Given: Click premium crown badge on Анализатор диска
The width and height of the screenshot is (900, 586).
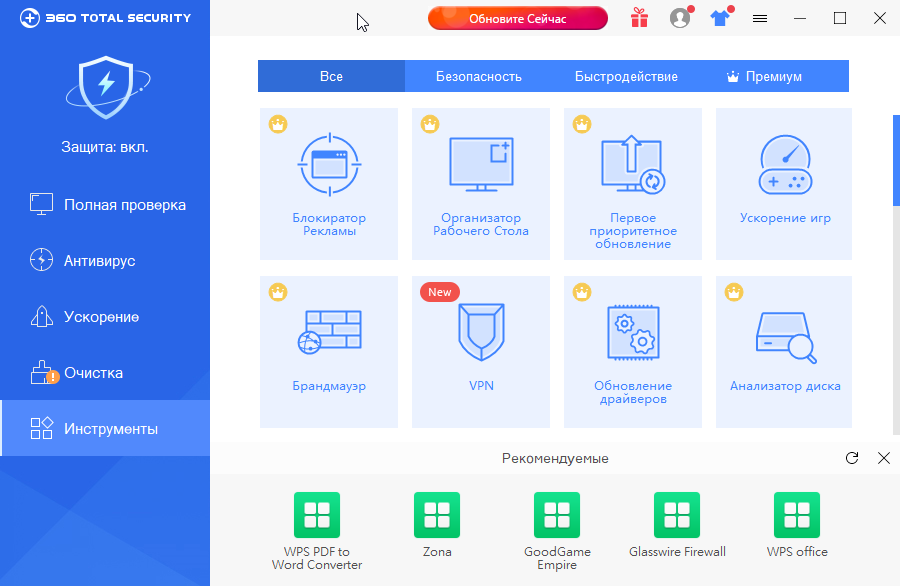Looking at the screenshot, I should coord(734,292).
